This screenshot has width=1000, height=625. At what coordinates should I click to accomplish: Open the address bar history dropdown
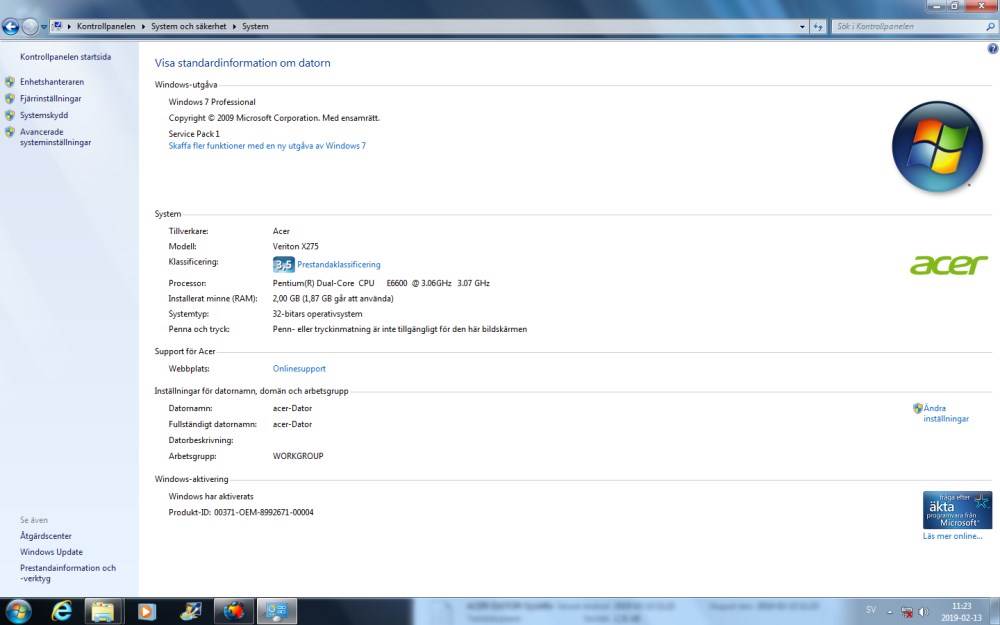[802, 27]
